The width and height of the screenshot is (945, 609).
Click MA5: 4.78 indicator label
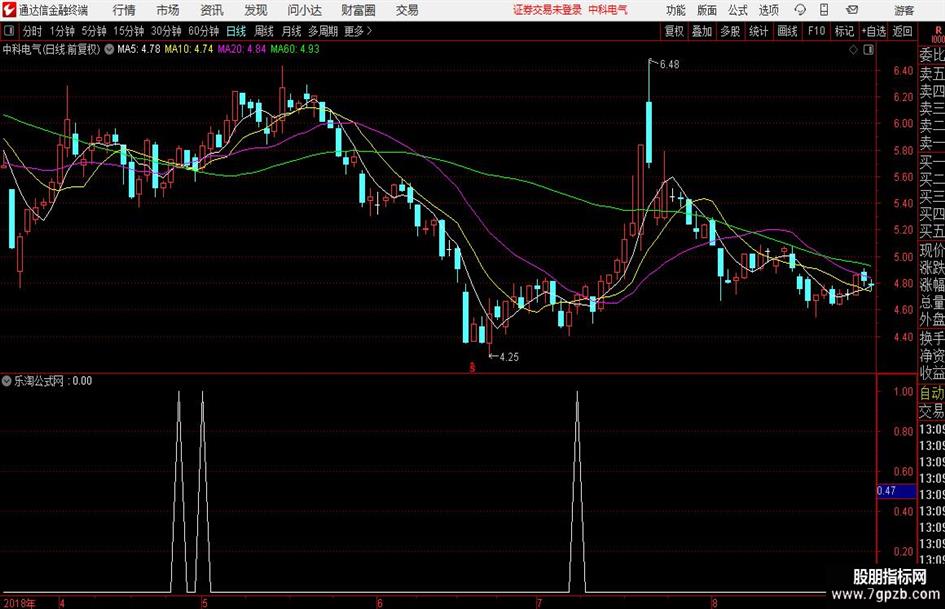click(139, 49)
